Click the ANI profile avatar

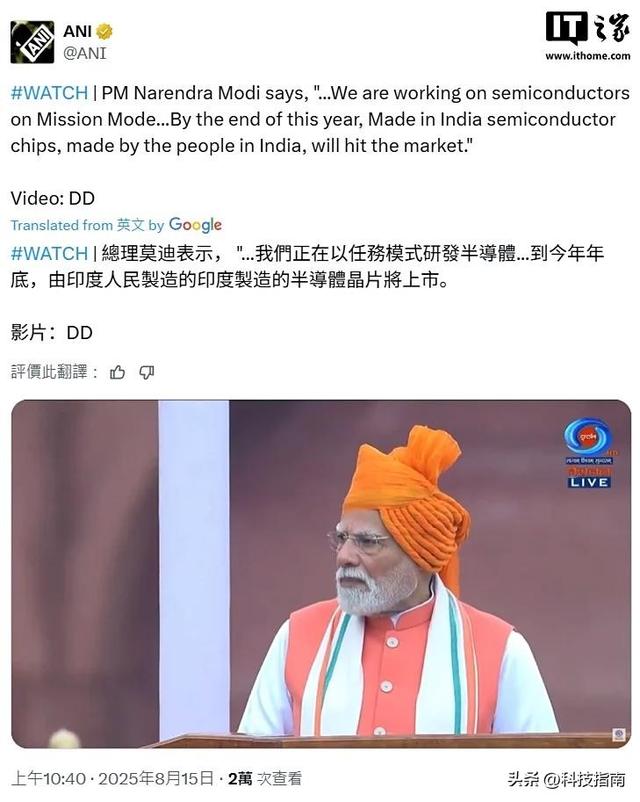pos(32,42)
